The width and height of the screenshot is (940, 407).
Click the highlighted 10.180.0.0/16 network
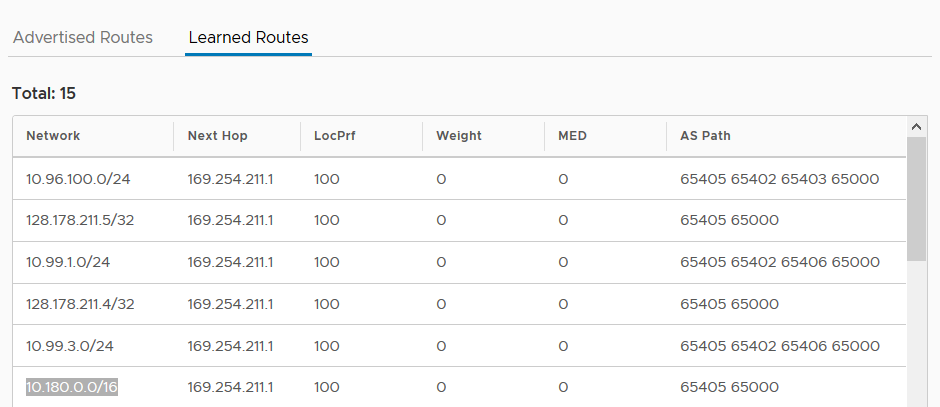pos(71,387)
